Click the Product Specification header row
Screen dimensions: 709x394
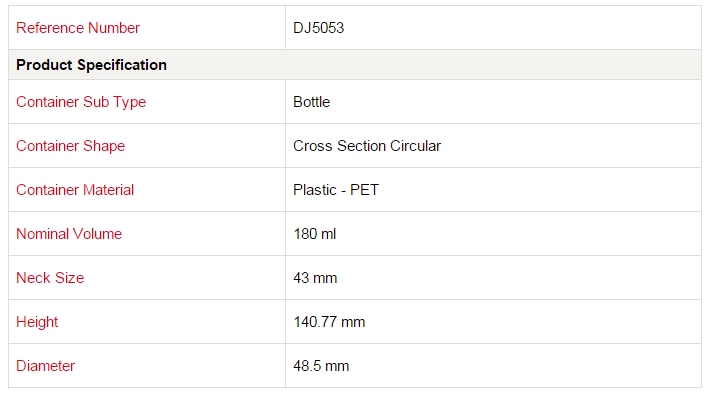coord(355,65)
